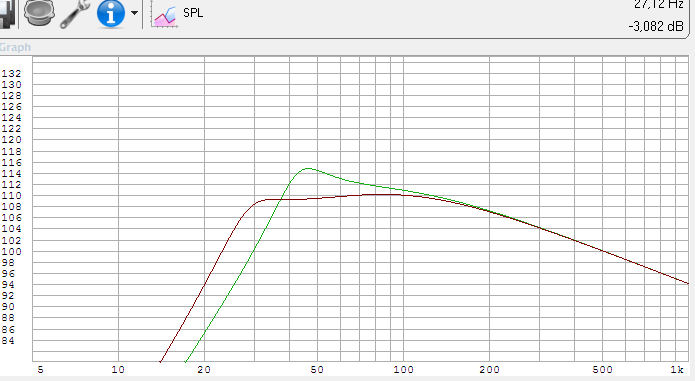Image resolution: width=695 pixels, height=381 pixels.
Task: Click the 132 dB vertical axis label
Action: (11, 74)
